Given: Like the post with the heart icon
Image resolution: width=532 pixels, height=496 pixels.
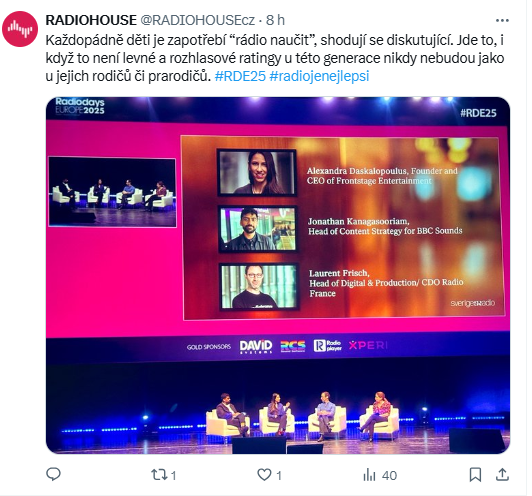Looking at the screenshot, I should point(264,475).
